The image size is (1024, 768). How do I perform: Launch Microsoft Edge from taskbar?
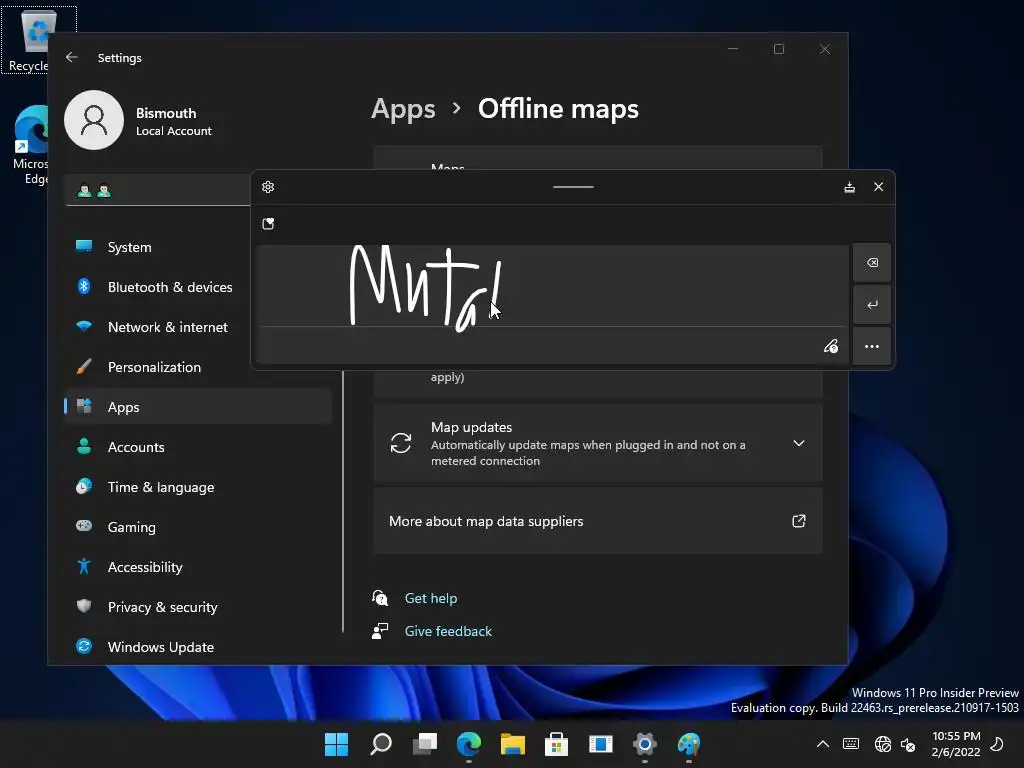point(468,744)
